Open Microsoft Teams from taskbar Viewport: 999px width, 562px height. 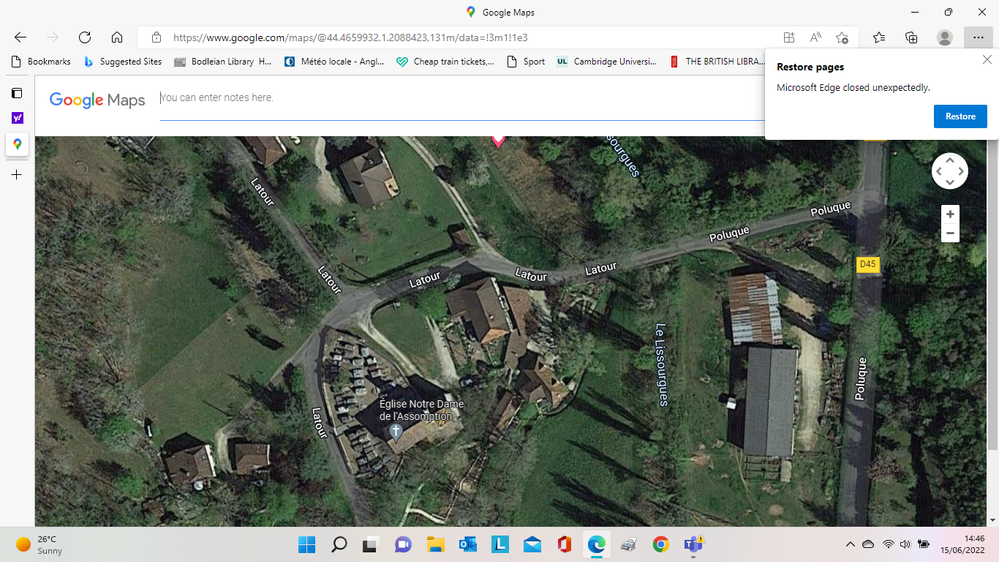click(x=693, y=544)
